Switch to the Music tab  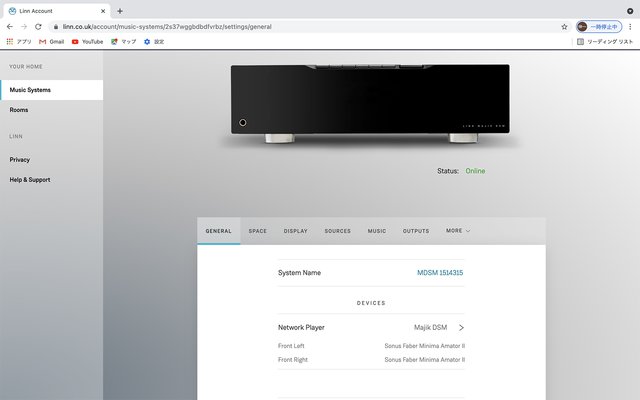(377, 231)
